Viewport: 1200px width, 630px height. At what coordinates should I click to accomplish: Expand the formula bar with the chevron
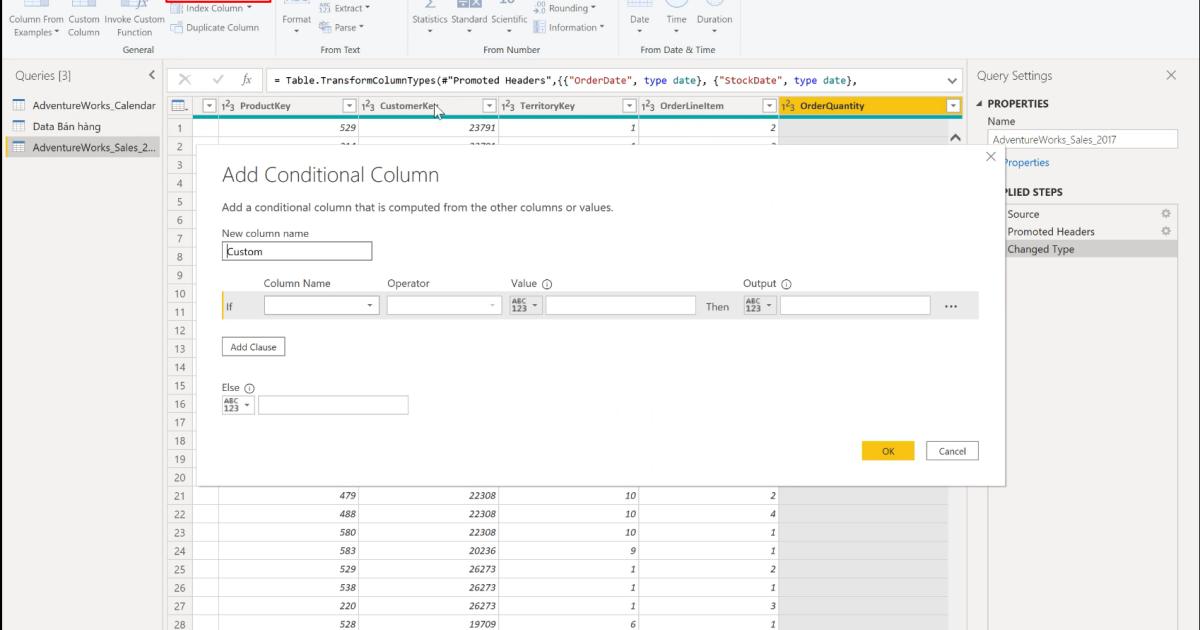(950, 79)
